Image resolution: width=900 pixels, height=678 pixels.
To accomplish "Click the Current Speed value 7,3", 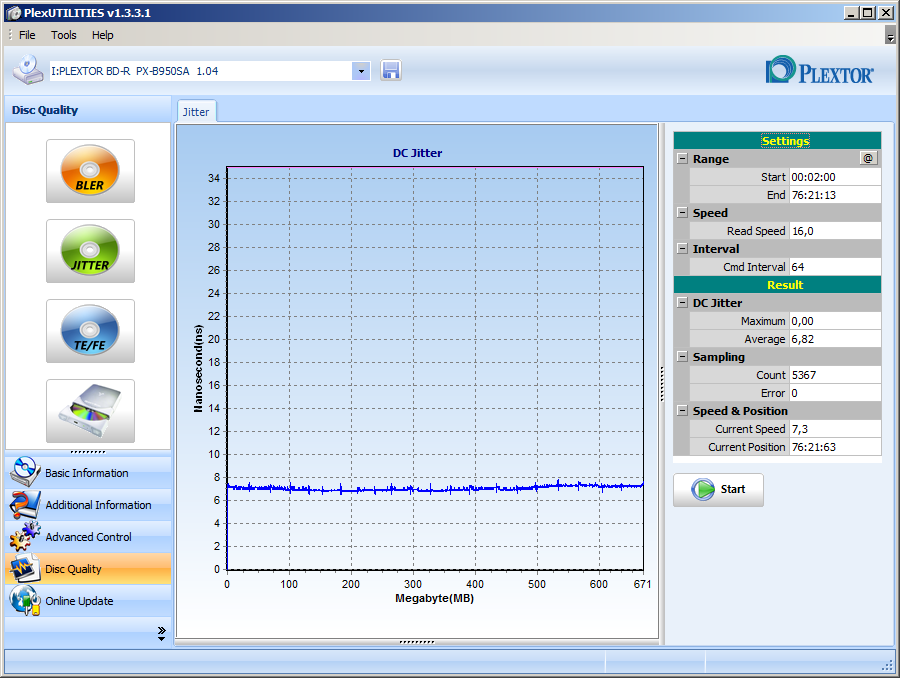I will click(x=835, y=429).
